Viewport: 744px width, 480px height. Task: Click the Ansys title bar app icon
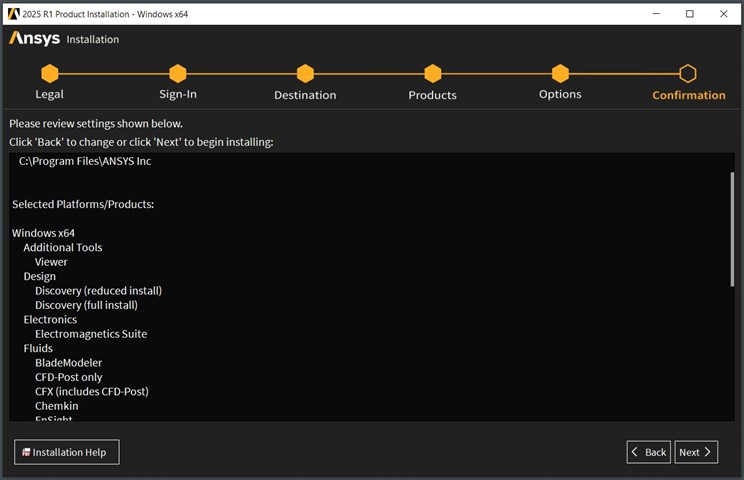point(13,14)
